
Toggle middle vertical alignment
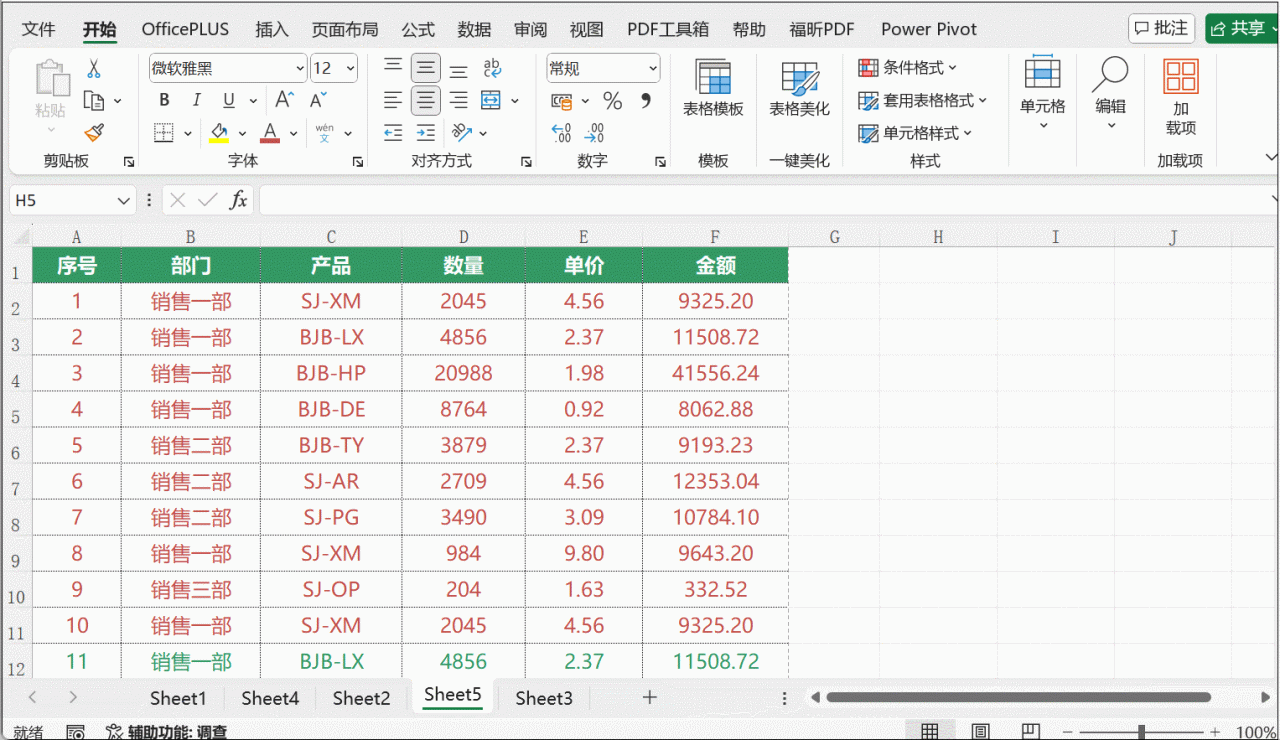click(426, 69)
